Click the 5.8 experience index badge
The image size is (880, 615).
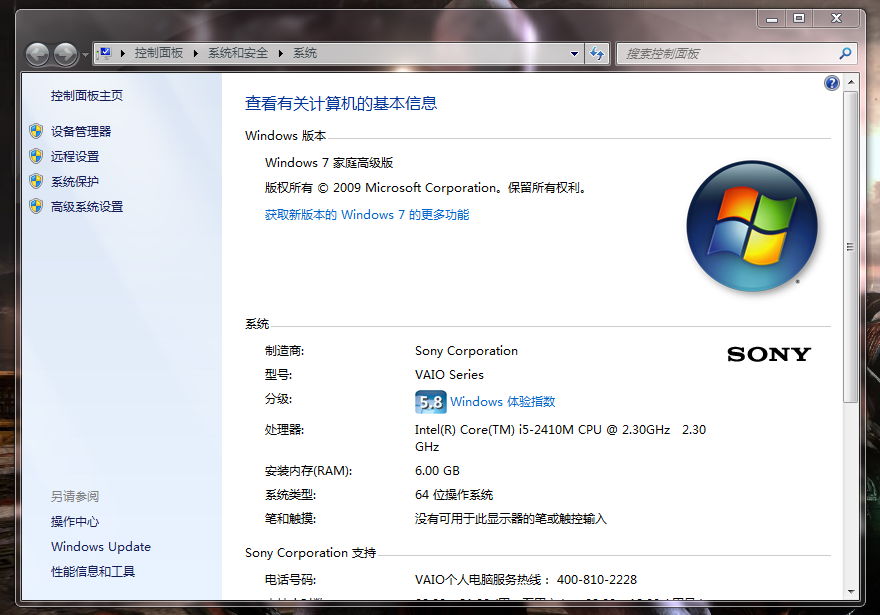click(430, 402)
